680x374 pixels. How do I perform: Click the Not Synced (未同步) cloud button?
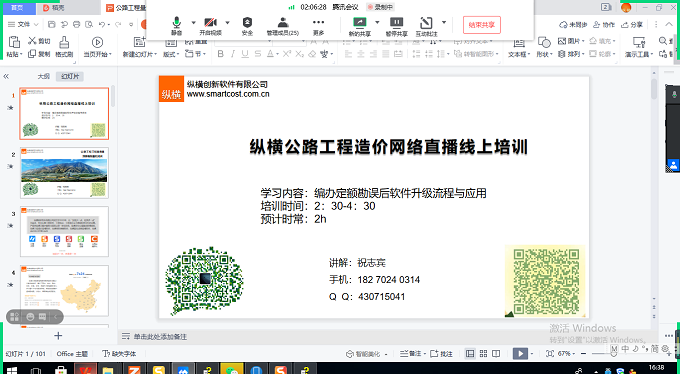(x=573, y=25)
